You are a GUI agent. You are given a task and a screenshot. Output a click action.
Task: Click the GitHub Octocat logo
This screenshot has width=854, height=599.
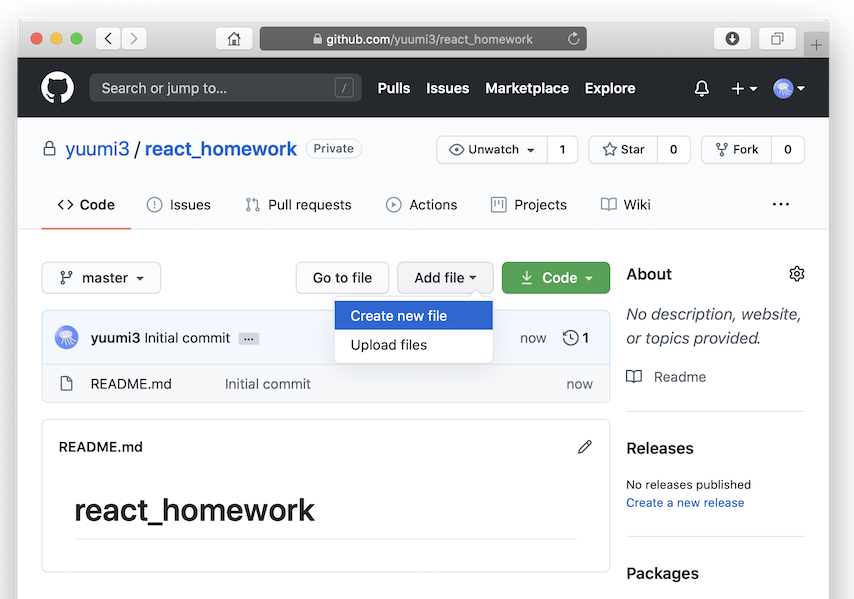click(57, 87)
